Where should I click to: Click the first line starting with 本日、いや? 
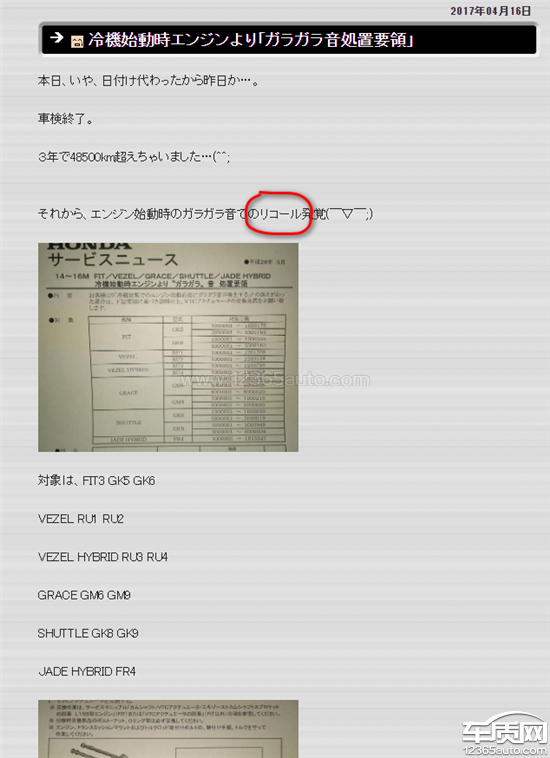[149, 80]
